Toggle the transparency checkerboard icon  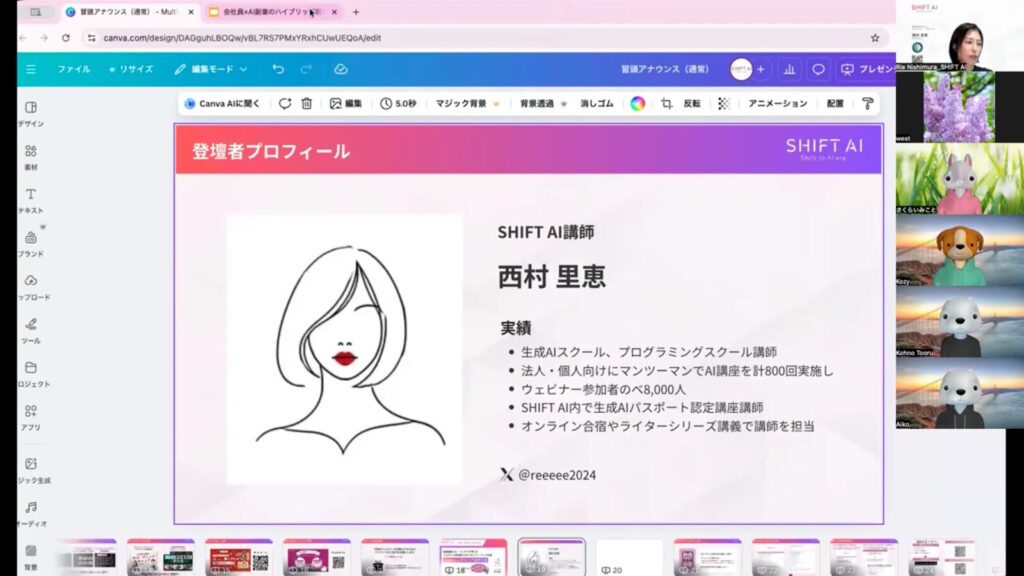(724, 103)
